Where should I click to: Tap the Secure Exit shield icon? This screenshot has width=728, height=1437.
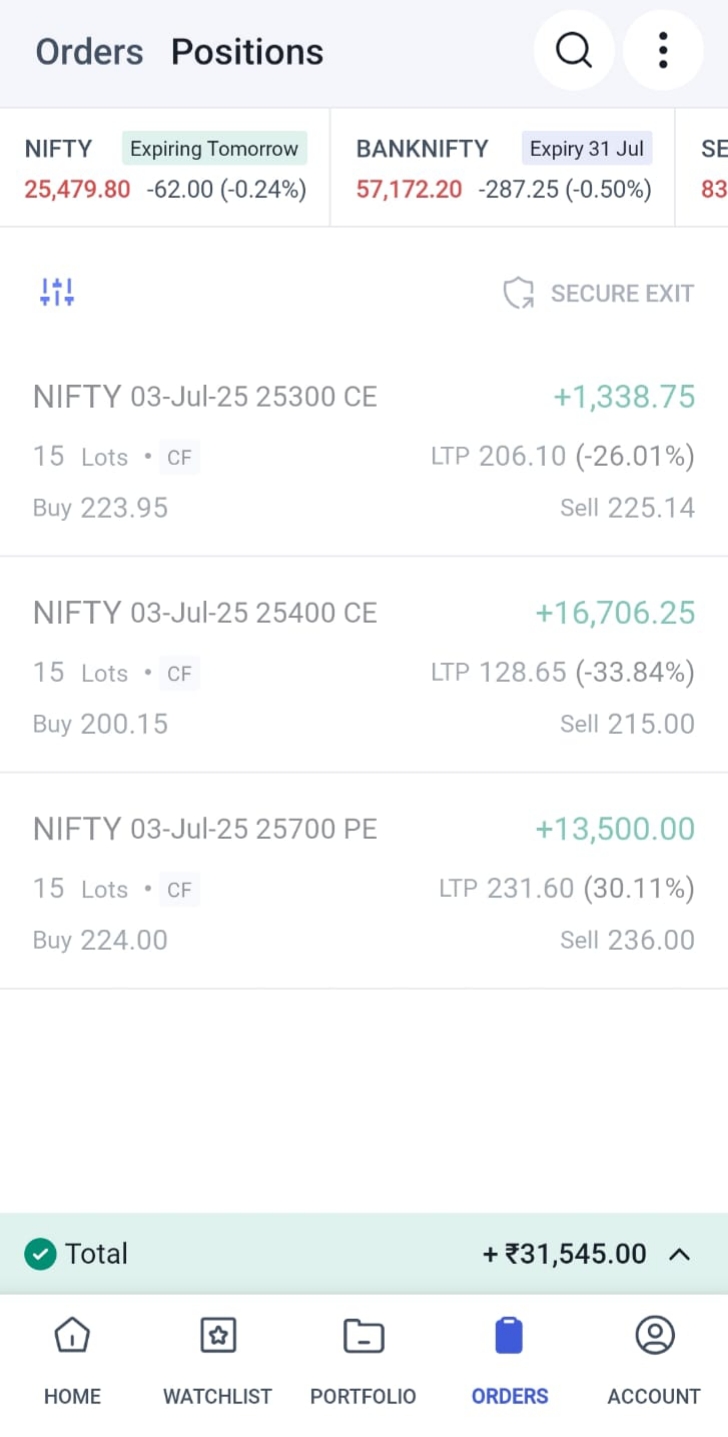[x=518, y=293]
